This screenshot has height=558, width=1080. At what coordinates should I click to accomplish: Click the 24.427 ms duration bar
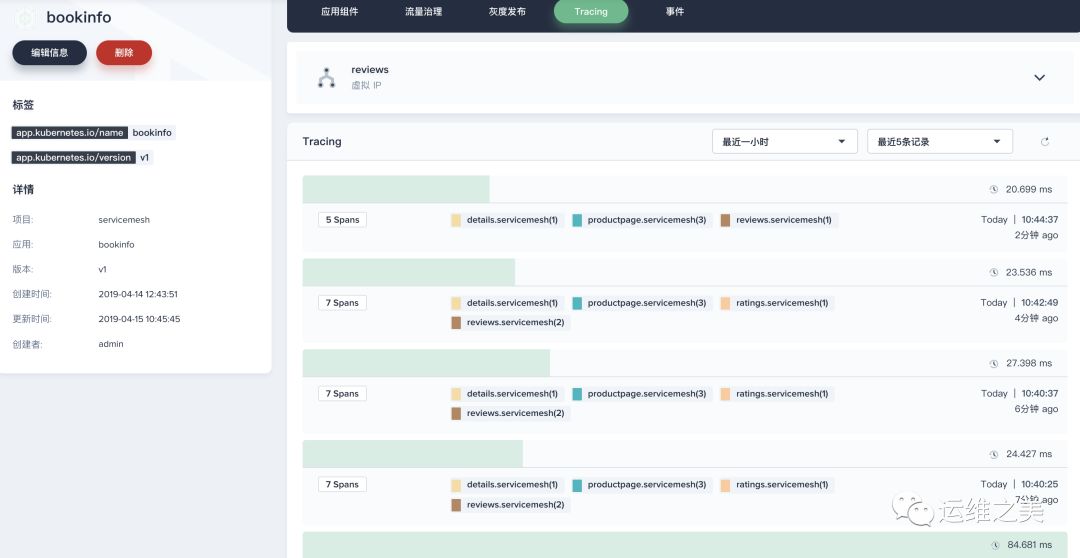pos(413,454)
